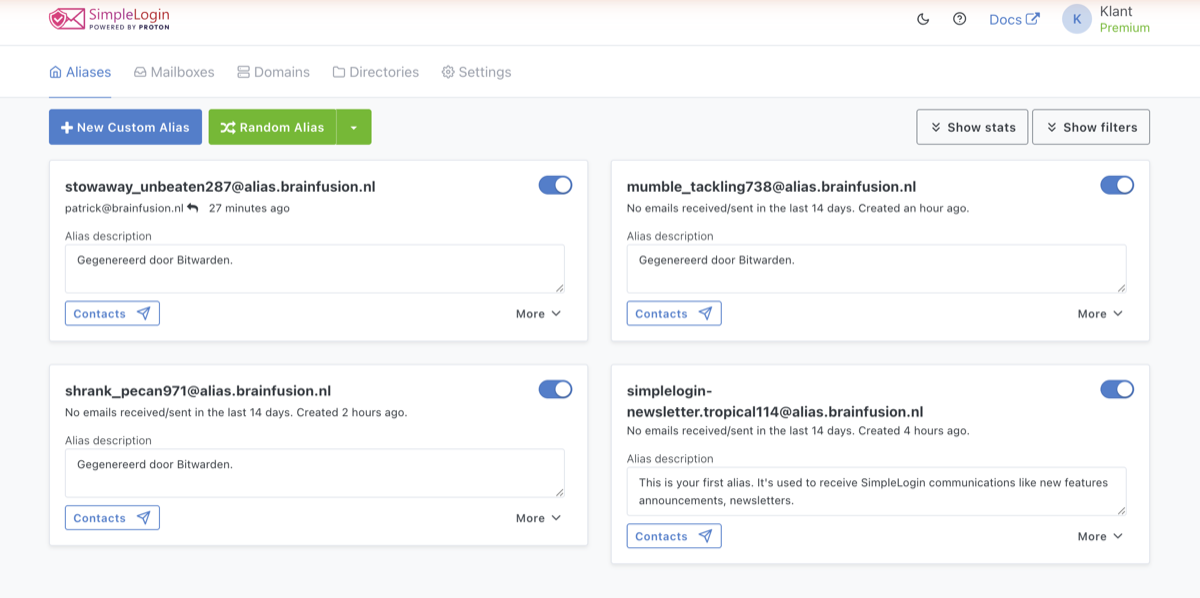
Task: Open the Docs external link
Action: 1014,19
